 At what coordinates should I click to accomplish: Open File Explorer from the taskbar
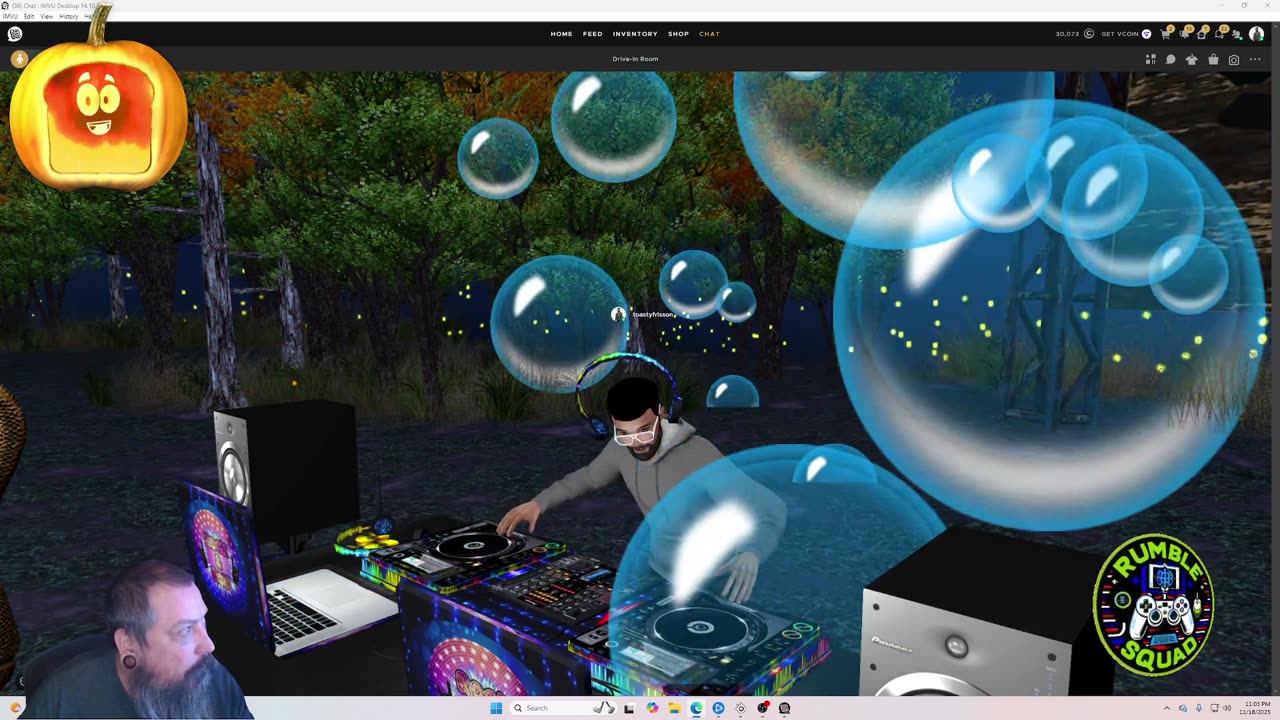(x=674, y=708)
